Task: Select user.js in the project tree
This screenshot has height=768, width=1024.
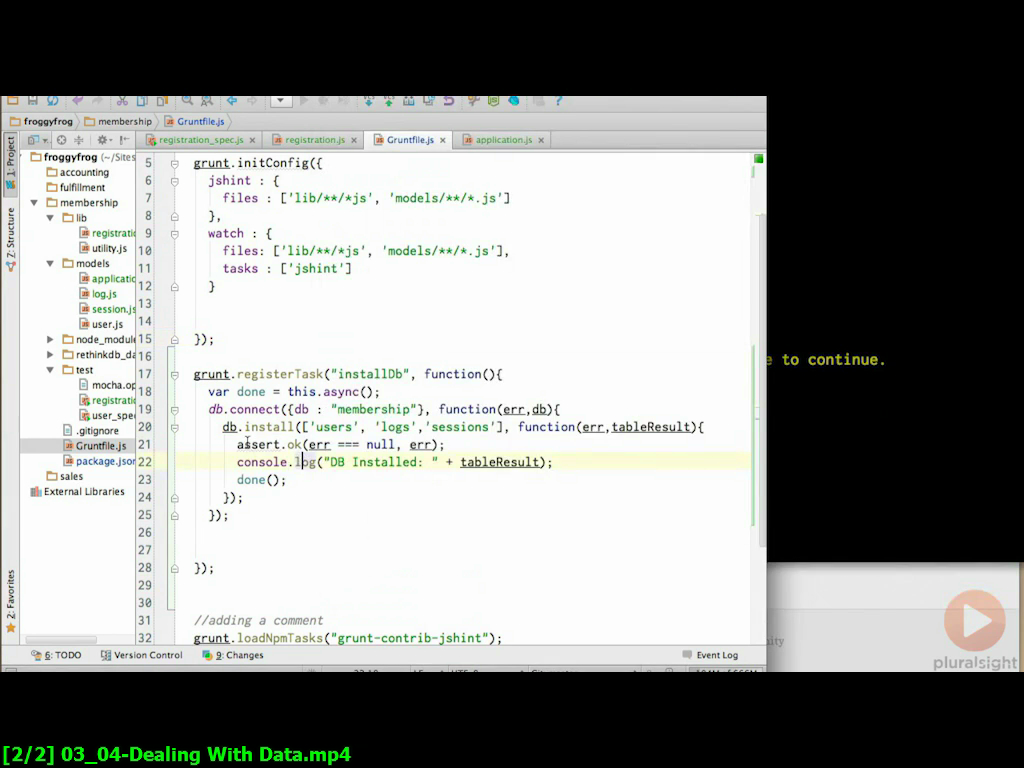Action: 101,325
